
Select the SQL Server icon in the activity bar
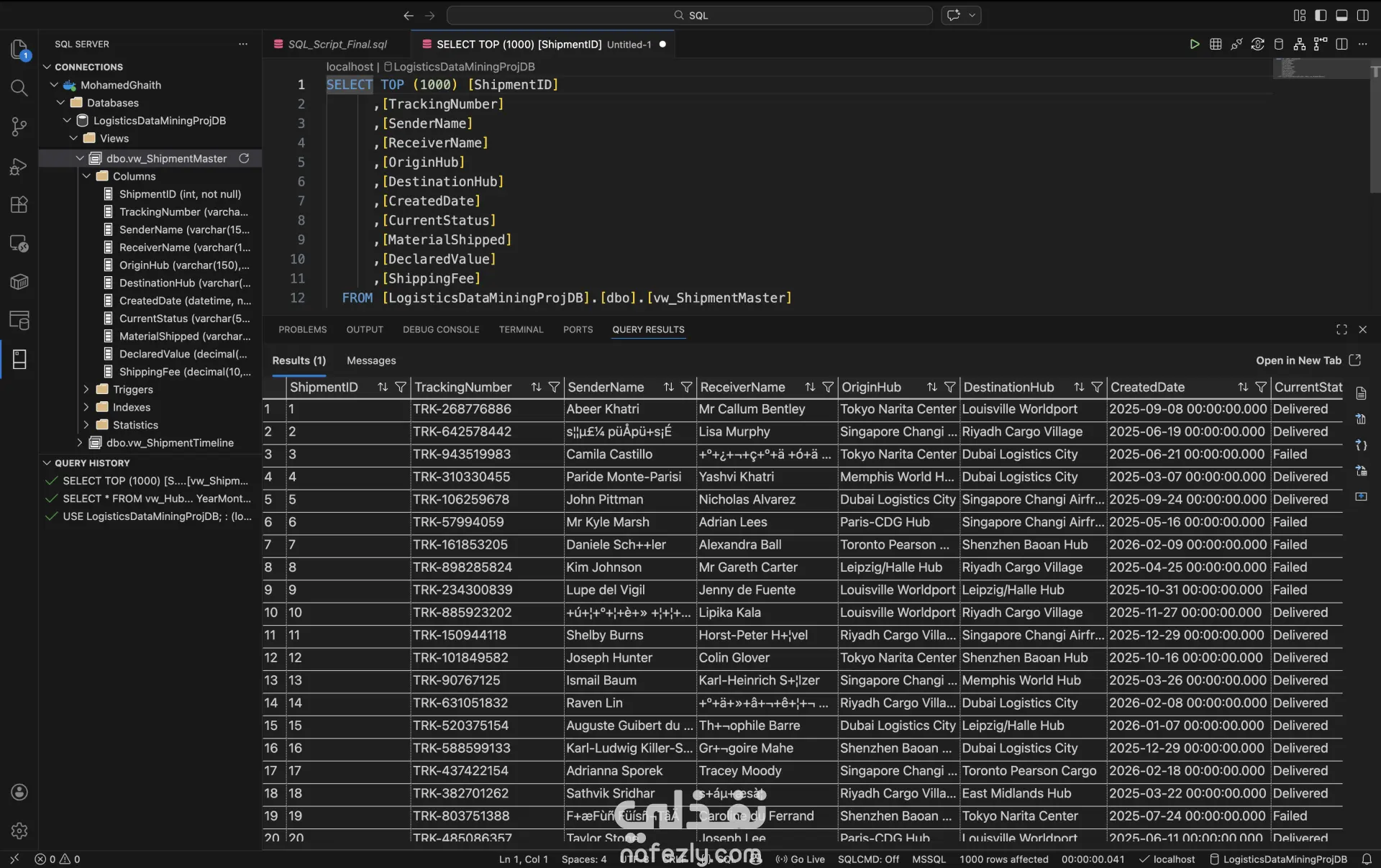[x=19, y=359]
